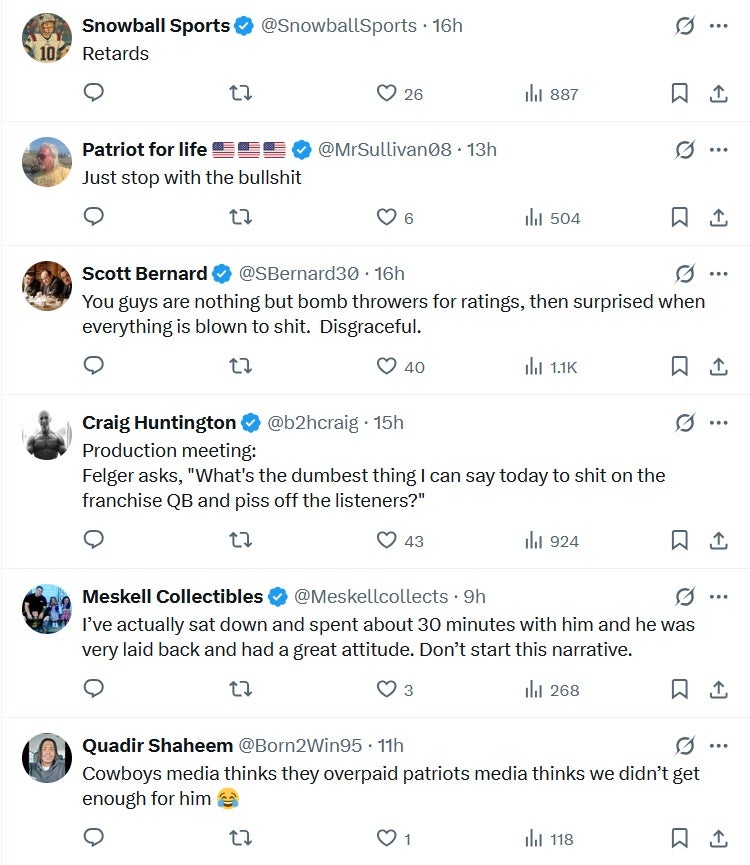Reply to Meskell Collectibles' tweet

coord(94,689)
